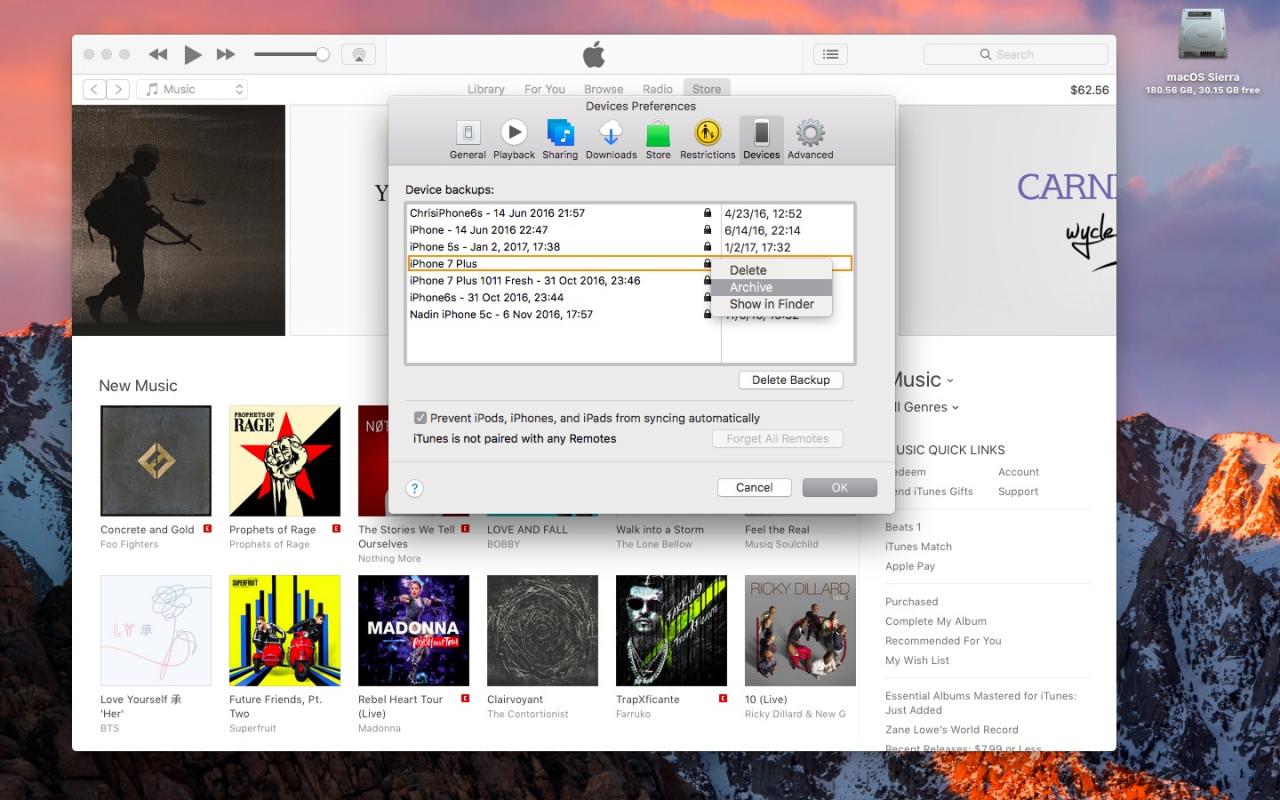This screenshot has width=1280, height=800.
Task: Select the Devices preferences pane
Action: tap(761, 139)
